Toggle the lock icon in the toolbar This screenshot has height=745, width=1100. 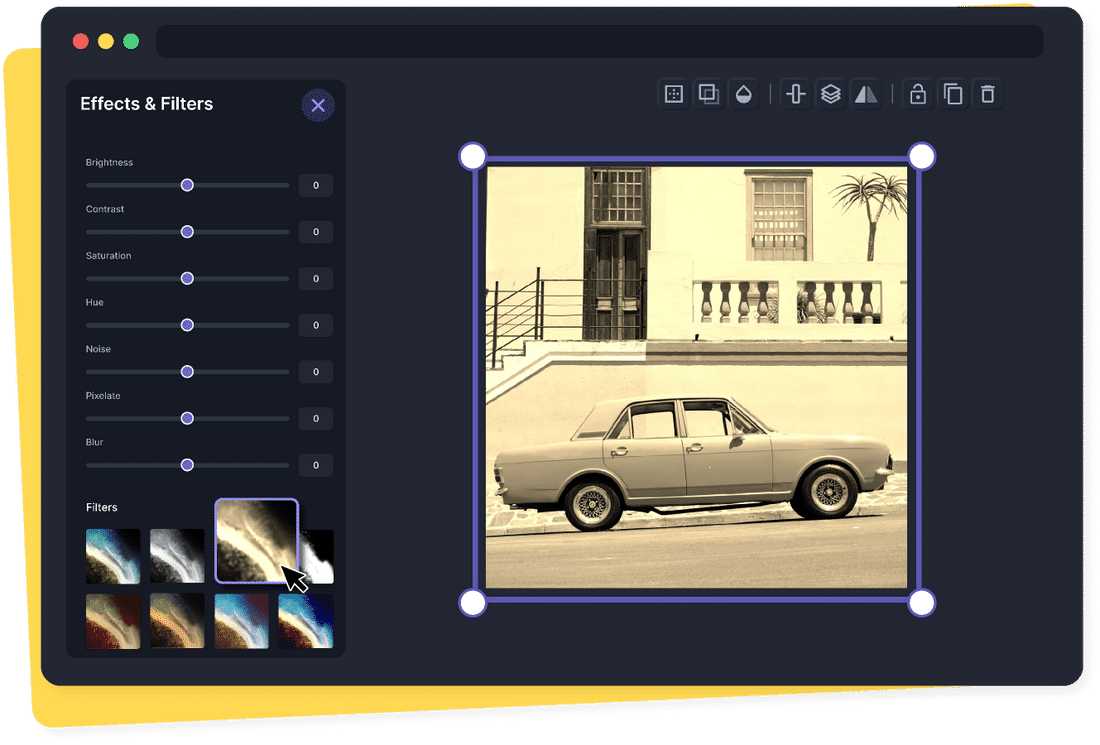coord(917,93)
